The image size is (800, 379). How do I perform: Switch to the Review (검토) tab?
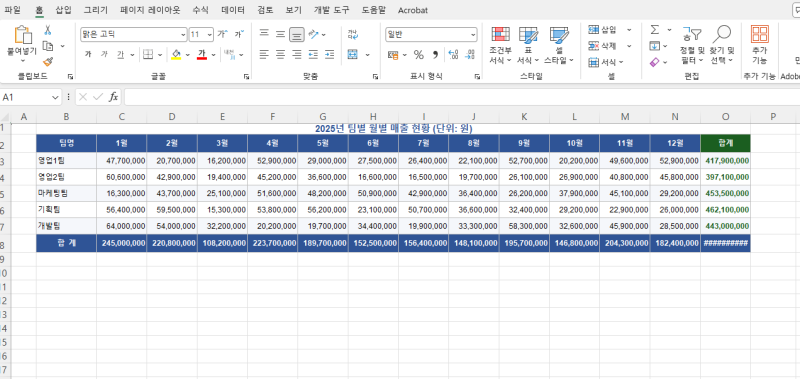[265, 10]
